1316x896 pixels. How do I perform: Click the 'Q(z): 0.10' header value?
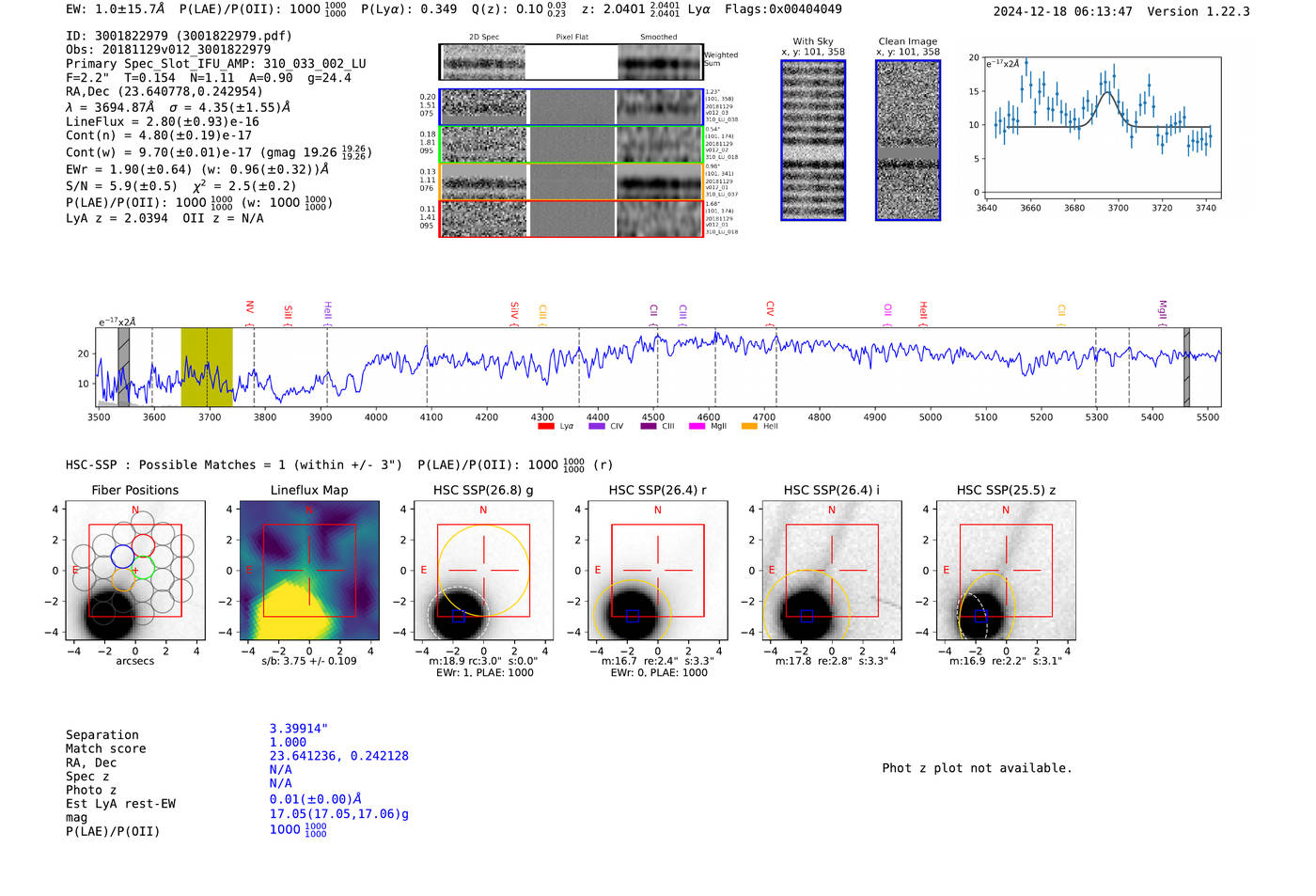[508, 8]
